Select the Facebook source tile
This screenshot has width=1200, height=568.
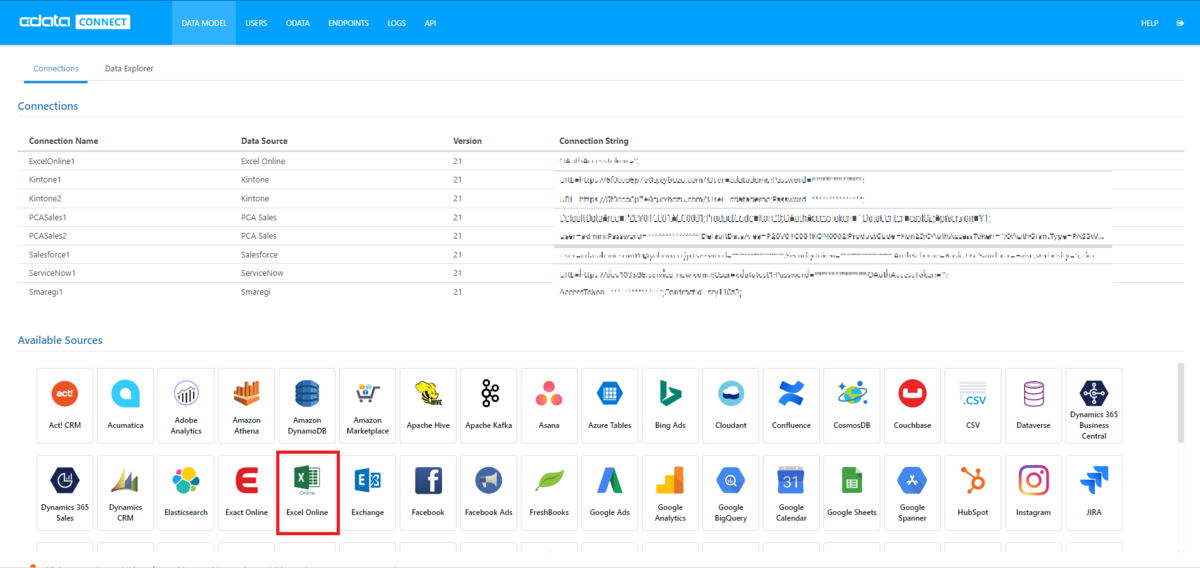coord(428,493)
